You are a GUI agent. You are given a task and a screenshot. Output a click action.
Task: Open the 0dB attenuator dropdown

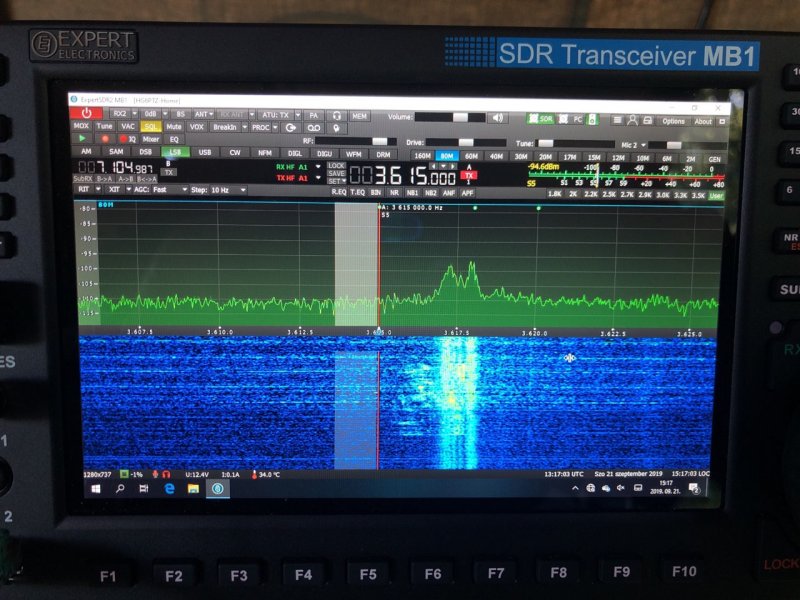coord(165,114)
